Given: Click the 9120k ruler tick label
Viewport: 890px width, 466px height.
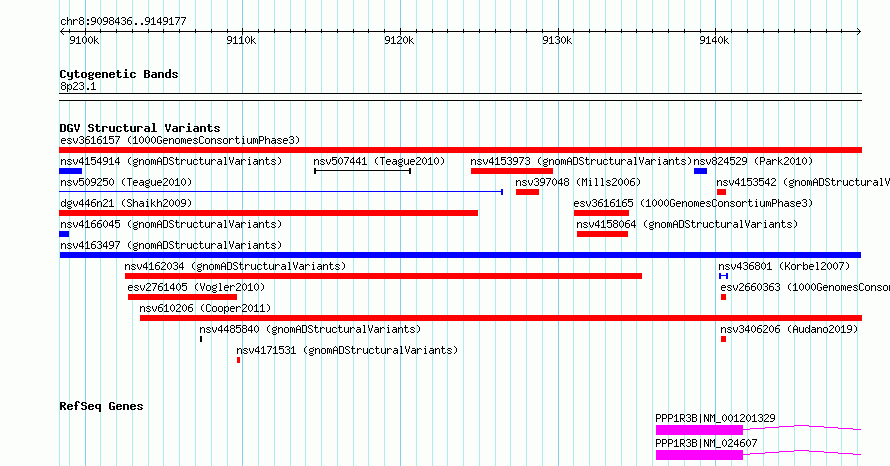Looking at the screenshot, I should 399,40.
